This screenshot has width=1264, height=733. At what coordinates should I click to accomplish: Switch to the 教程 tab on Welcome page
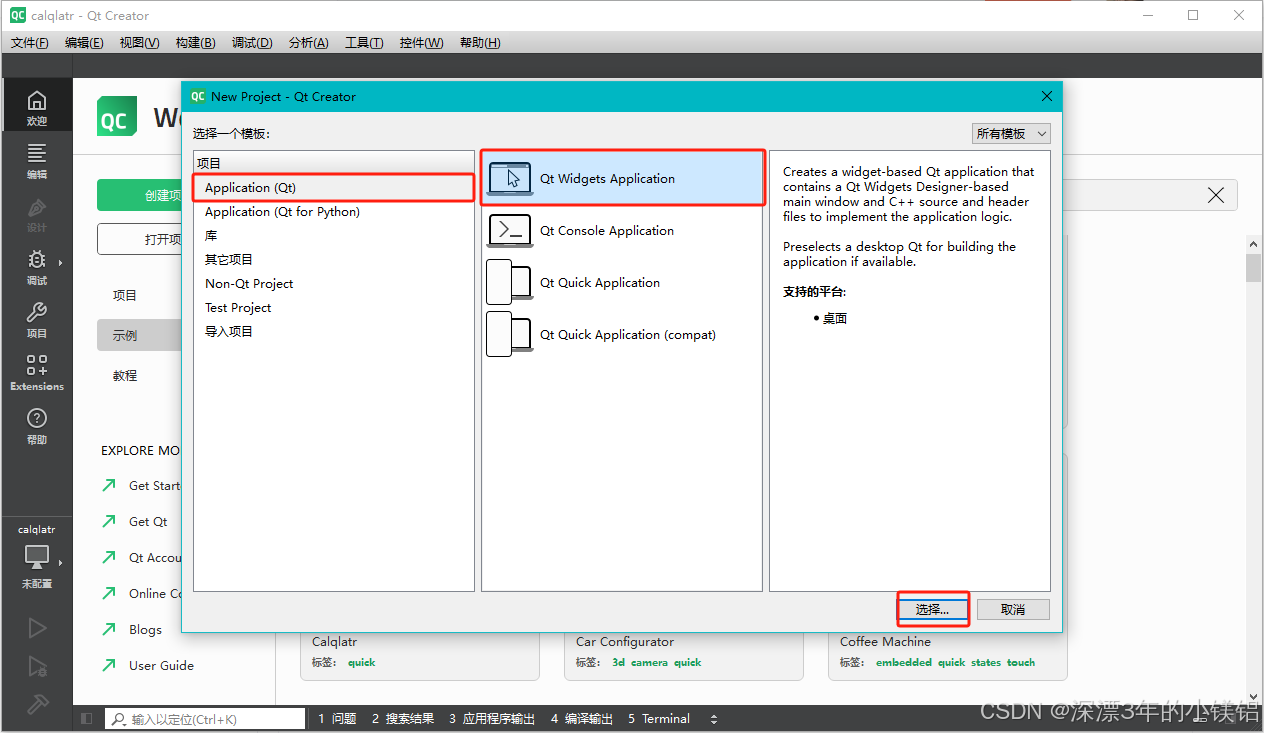139,375
